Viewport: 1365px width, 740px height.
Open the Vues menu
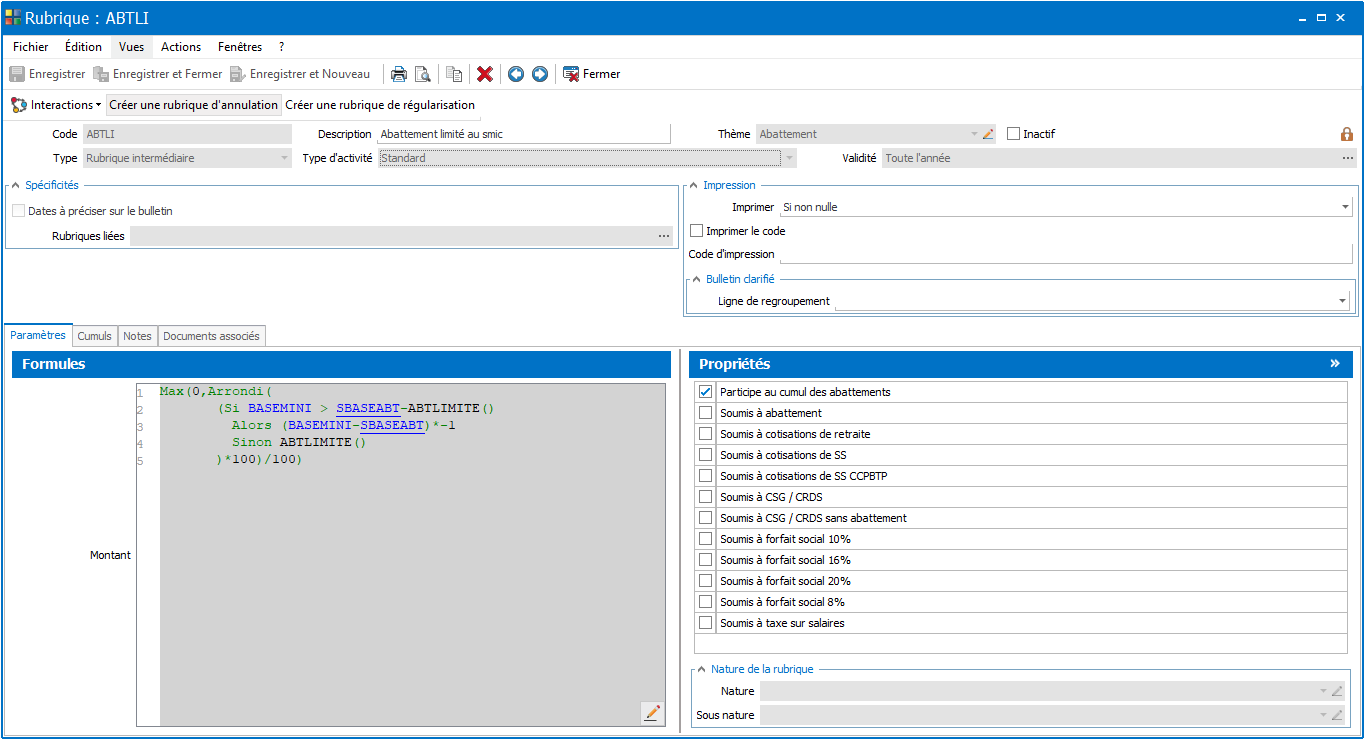click(x=131, y=47)
